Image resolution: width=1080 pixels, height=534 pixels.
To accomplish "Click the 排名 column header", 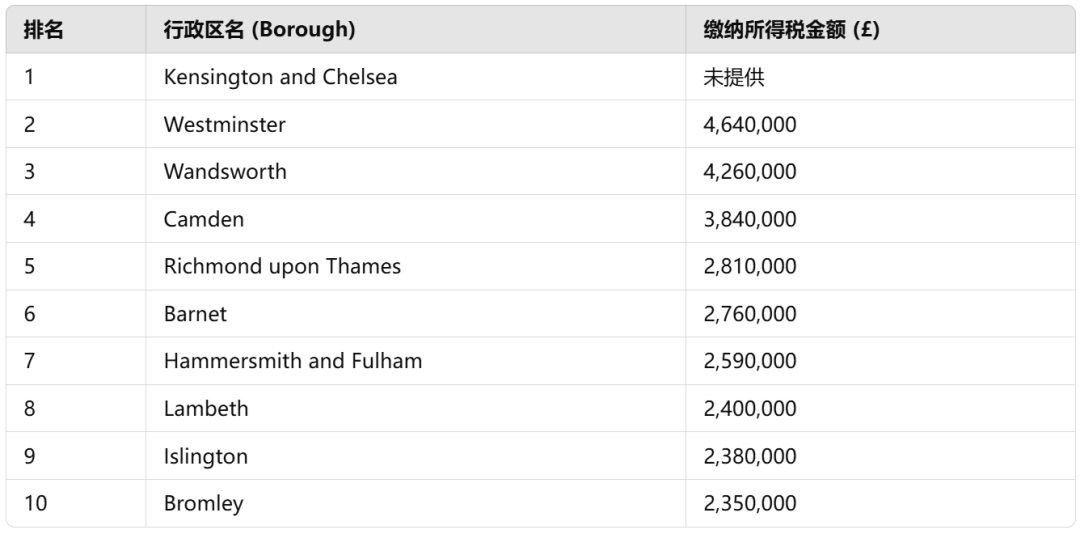I will [x=76, y=30].
